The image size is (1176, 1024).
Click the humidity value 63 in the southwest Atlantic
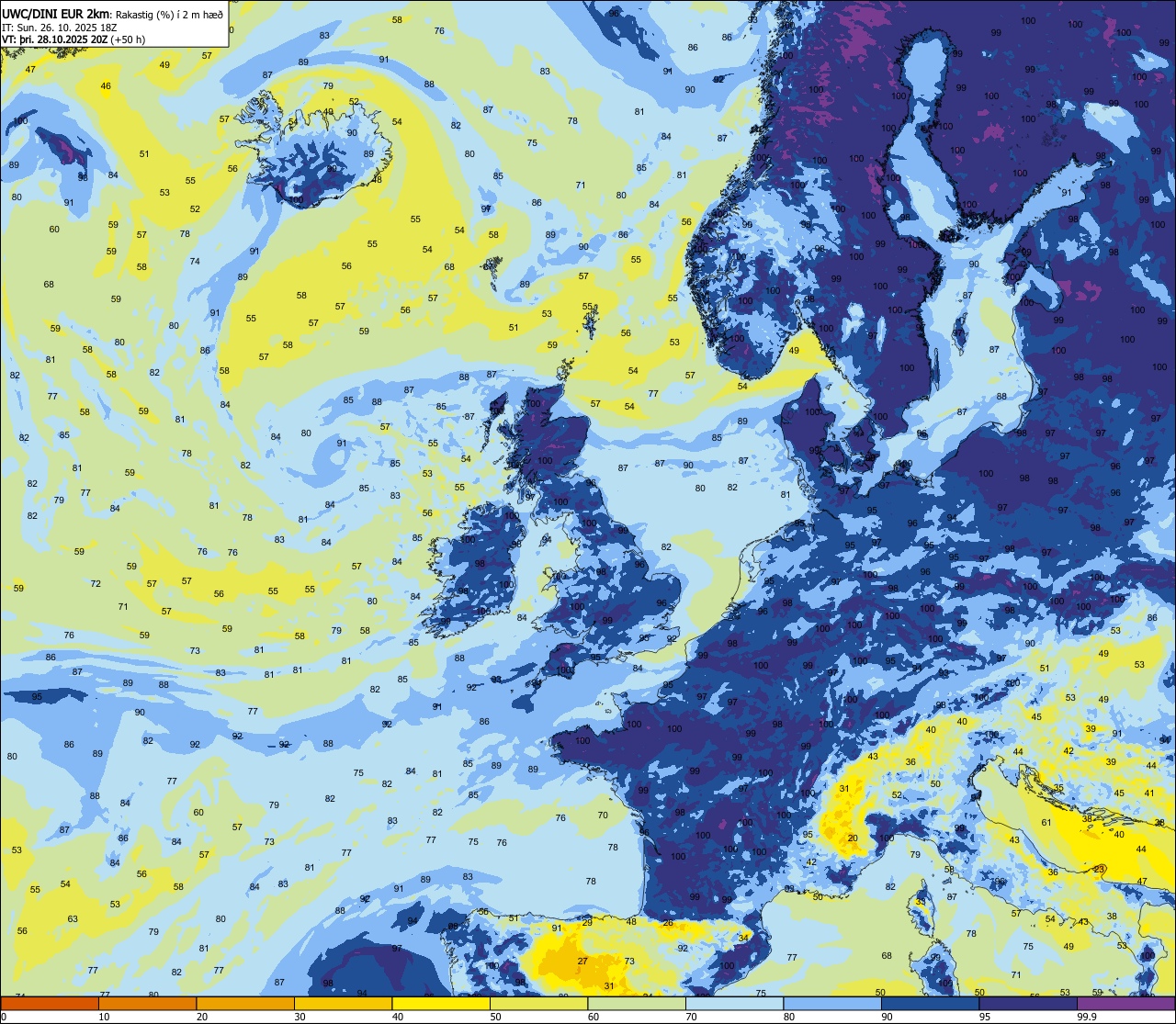point(73,918)
